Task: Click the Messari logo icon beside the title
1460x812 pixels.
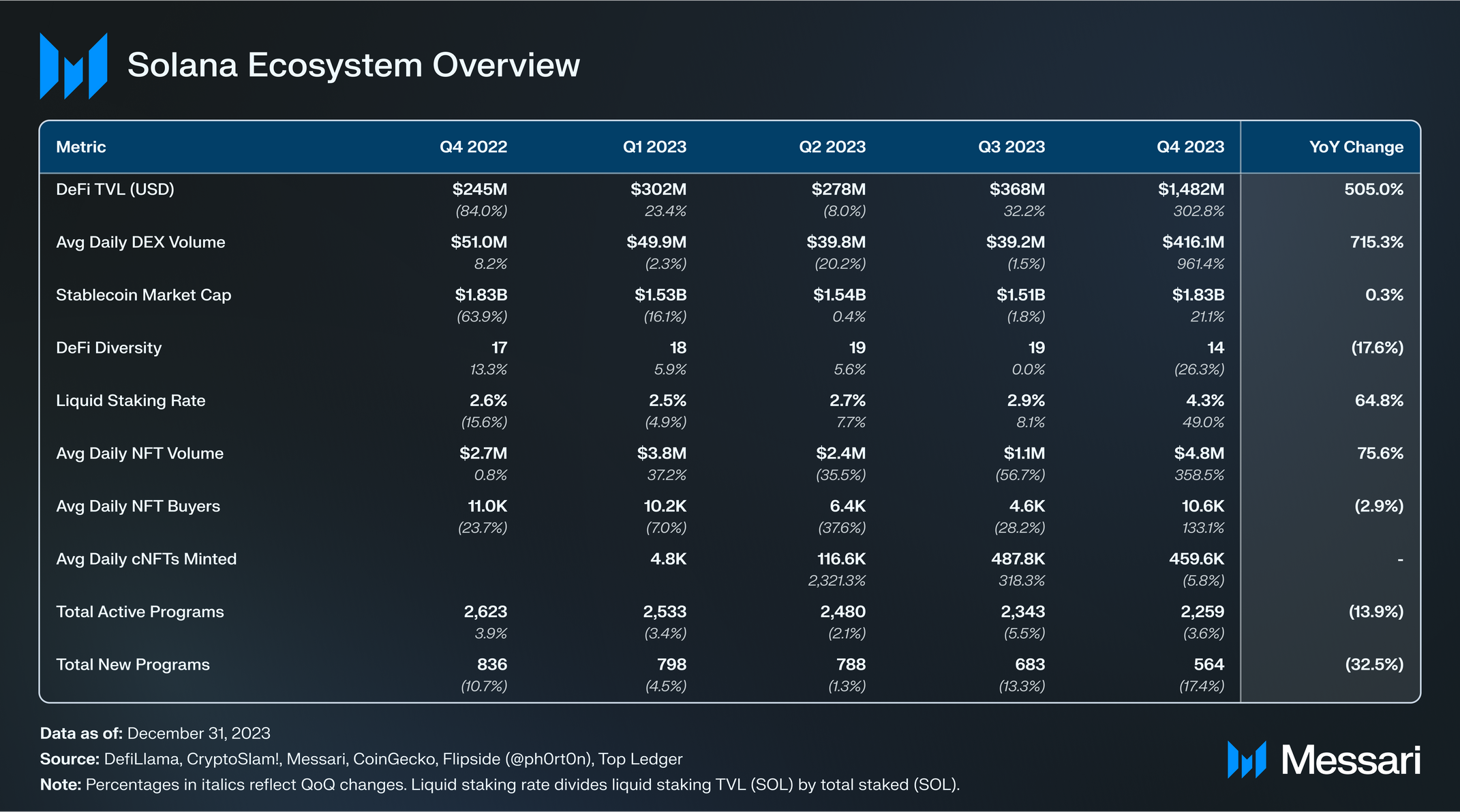Action: 74,66
